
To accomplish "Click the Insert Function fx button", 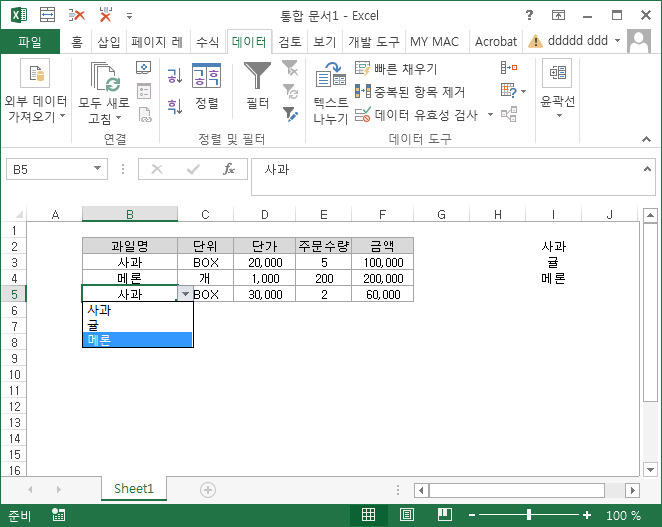I will (229, 169).
